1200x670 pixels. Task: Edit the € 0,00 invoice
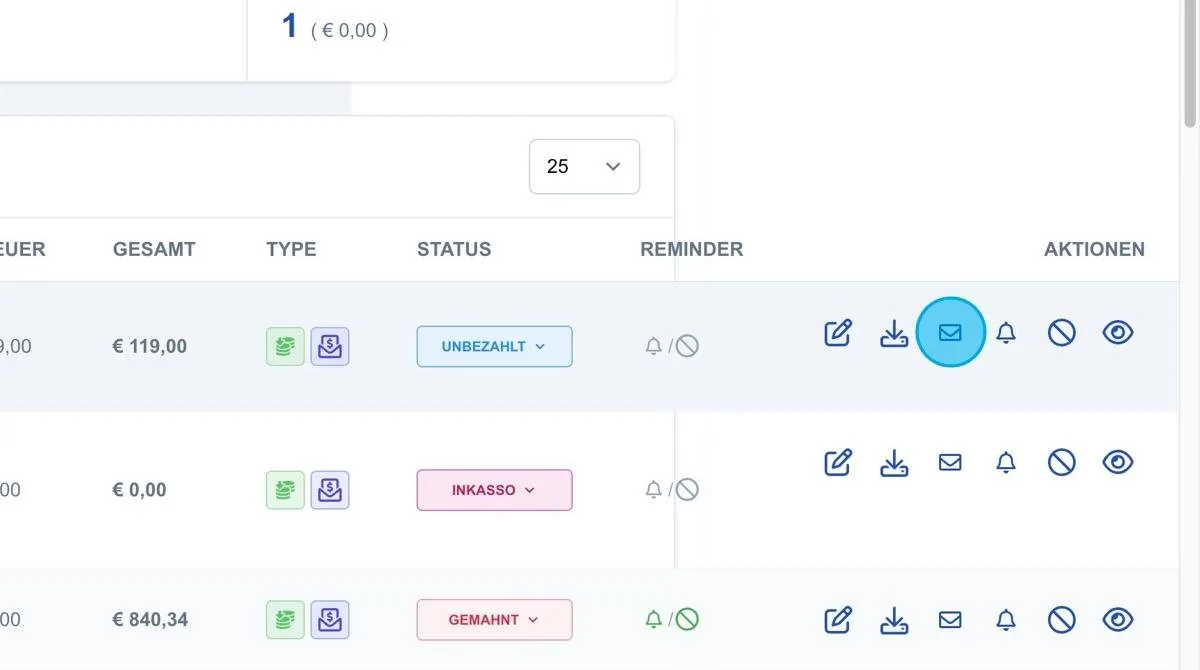[x=838, y=462]
